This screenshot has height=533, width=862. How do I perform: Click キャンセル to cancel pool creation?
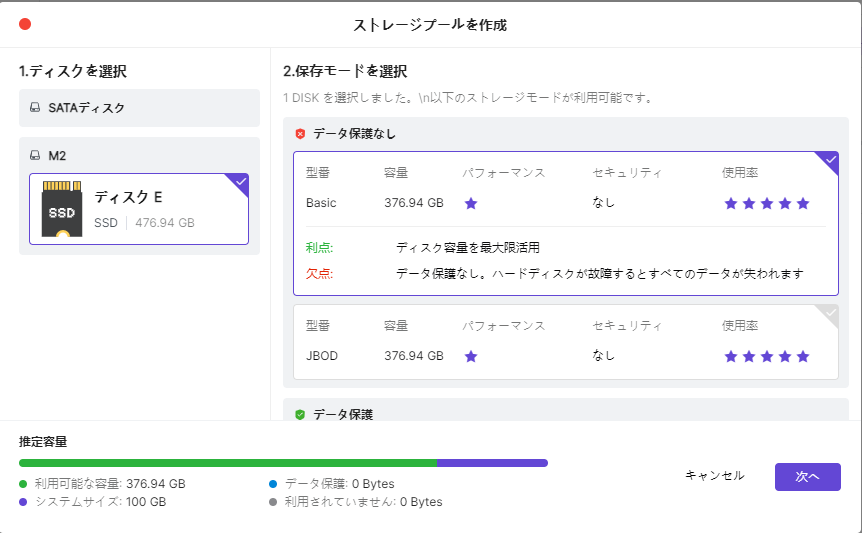(x=714, y=476)
